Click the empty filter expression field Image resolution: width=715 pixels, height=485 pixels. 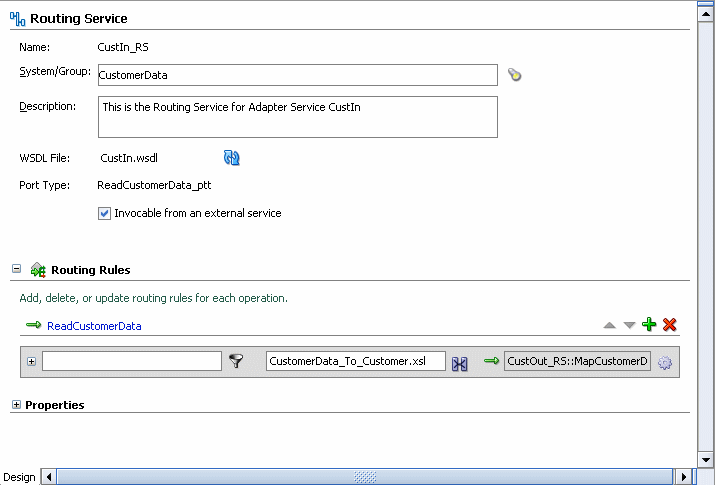pos(132,361)
